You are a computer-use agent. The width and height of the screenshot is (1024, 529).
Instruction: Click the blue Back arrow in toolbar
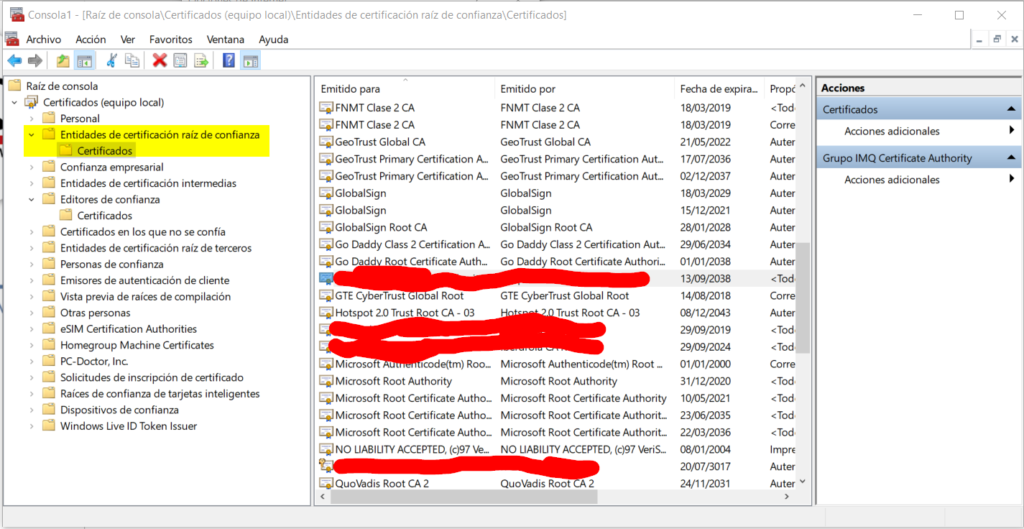tap(14, 61)
